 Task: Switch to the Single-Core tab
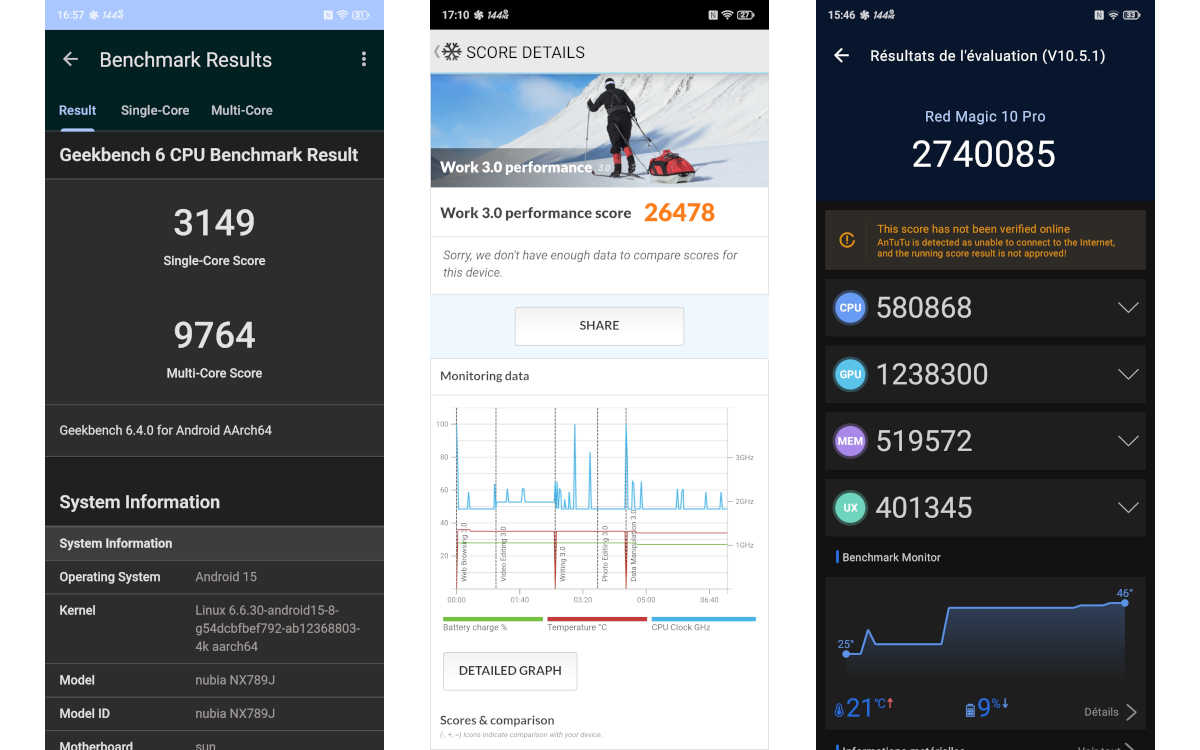pyautogui.click(x=155, y=111)
